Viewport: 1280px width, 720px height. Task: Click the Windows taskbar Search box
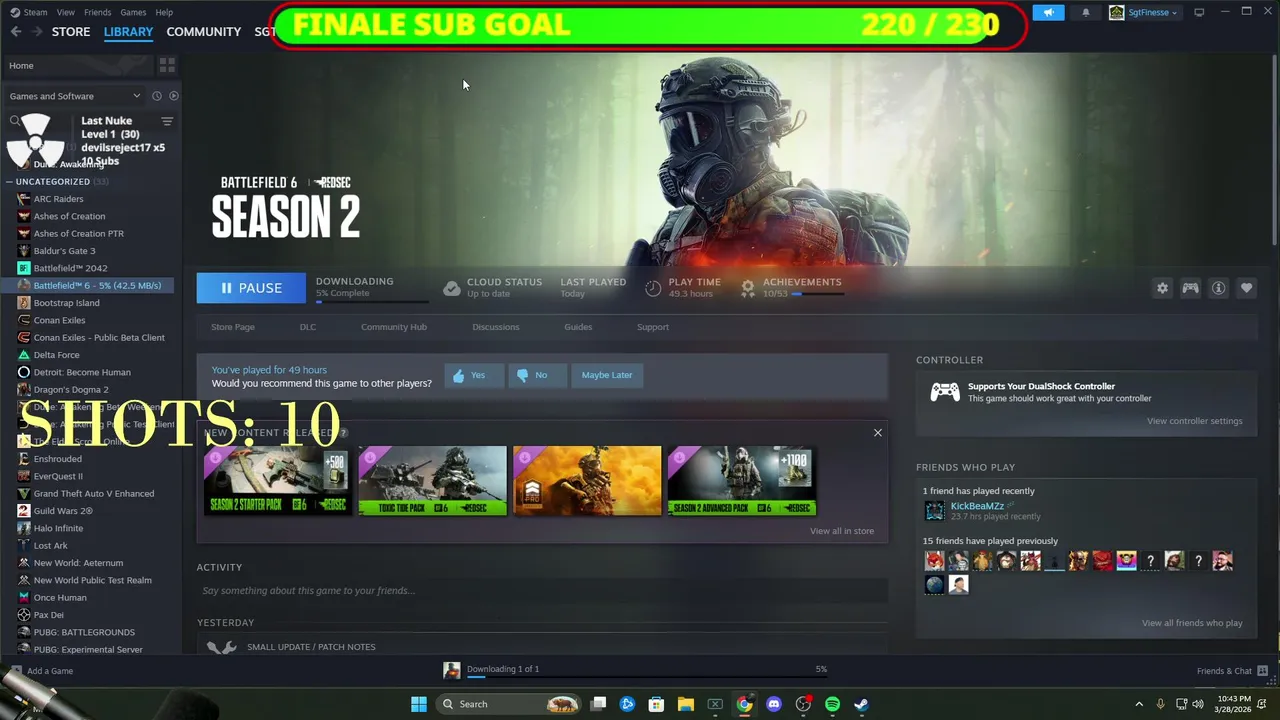click(510, 704)
